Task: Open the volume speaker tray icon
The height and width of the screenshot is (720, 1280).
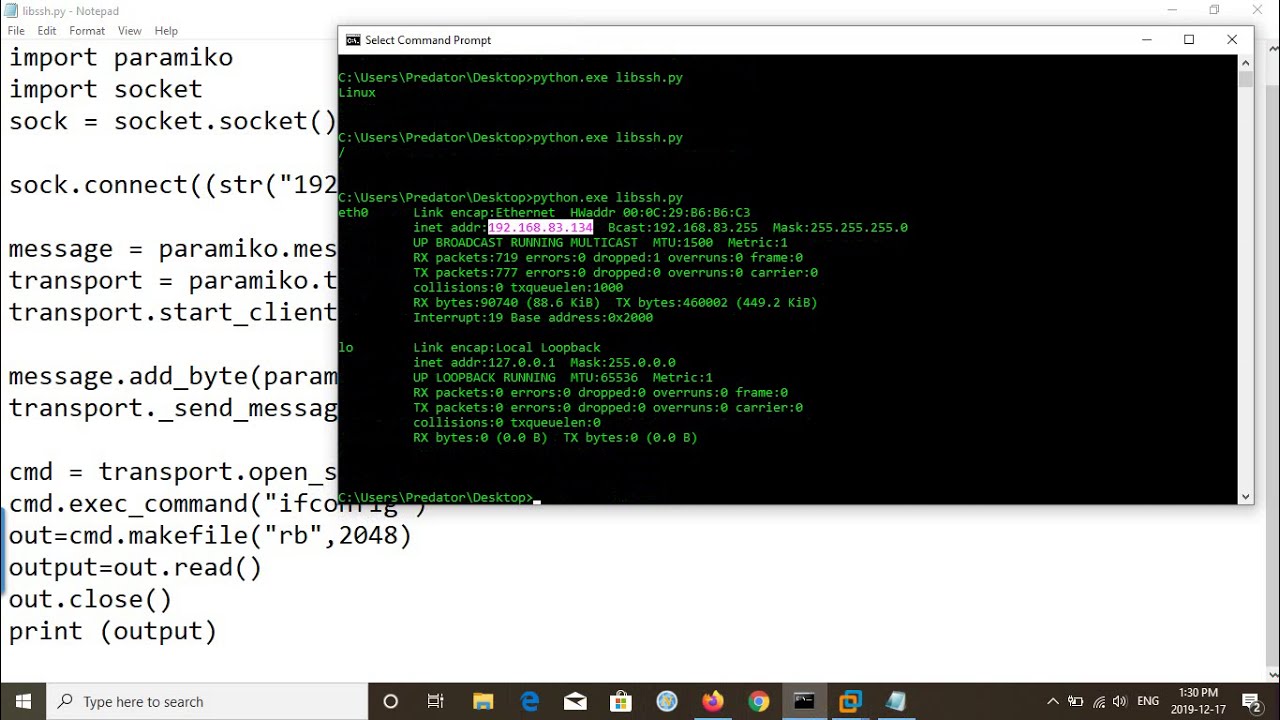Action: 1119,701
